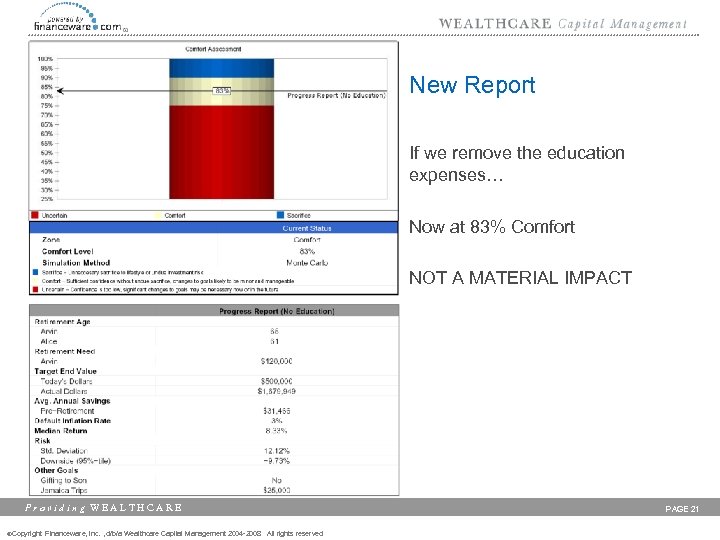Click the blue Sacrifice segment of the bar
Screen dimensions: 720x540
tap(221, 68)
